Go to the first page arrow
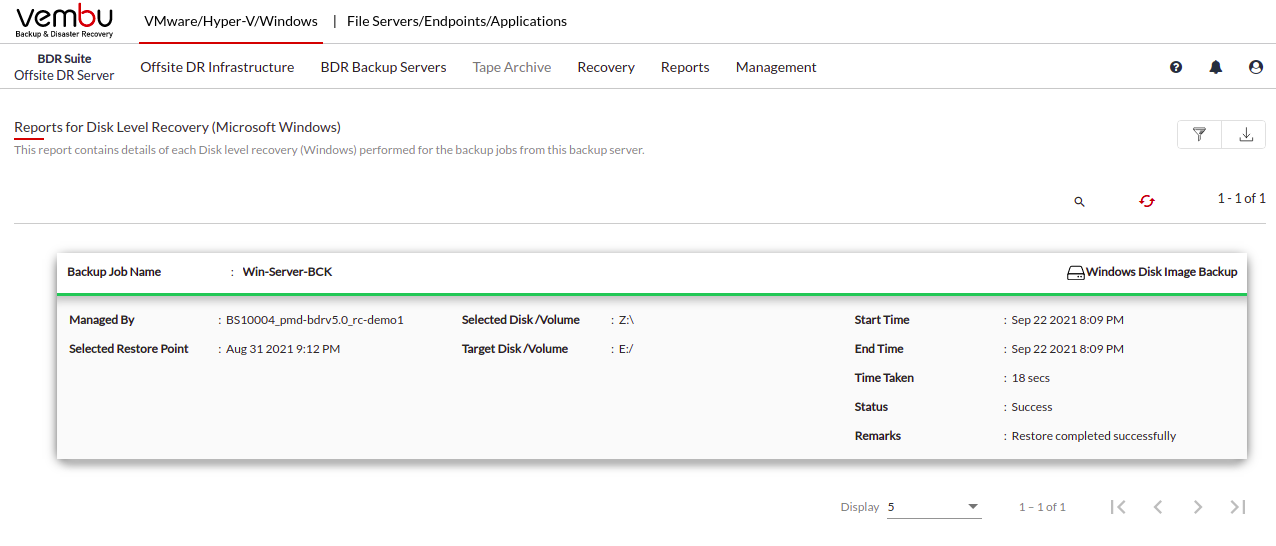Image resolution: width=1276 pixels, height=546 pixels. coord(1118,507)
